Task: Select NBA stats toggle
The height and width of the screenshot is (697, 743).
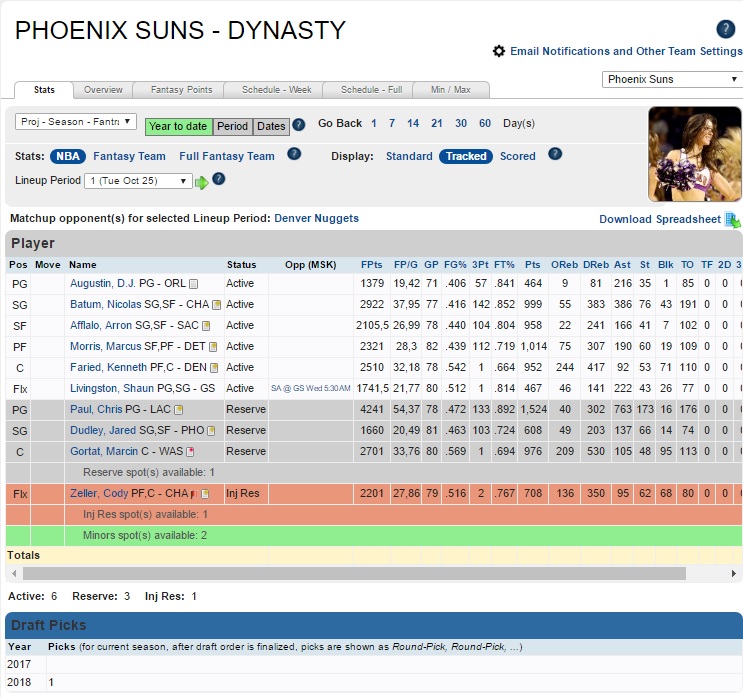Action: click(68, 156)
